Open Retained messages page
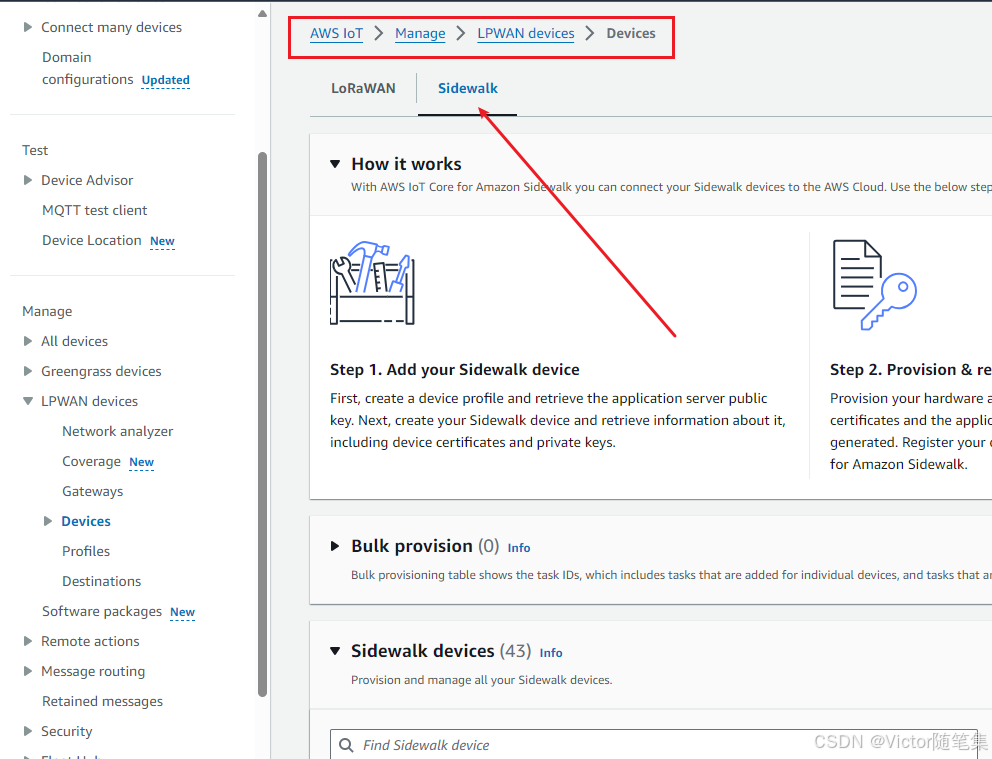The width and height of the screenshot is (992, 759). 102,701
